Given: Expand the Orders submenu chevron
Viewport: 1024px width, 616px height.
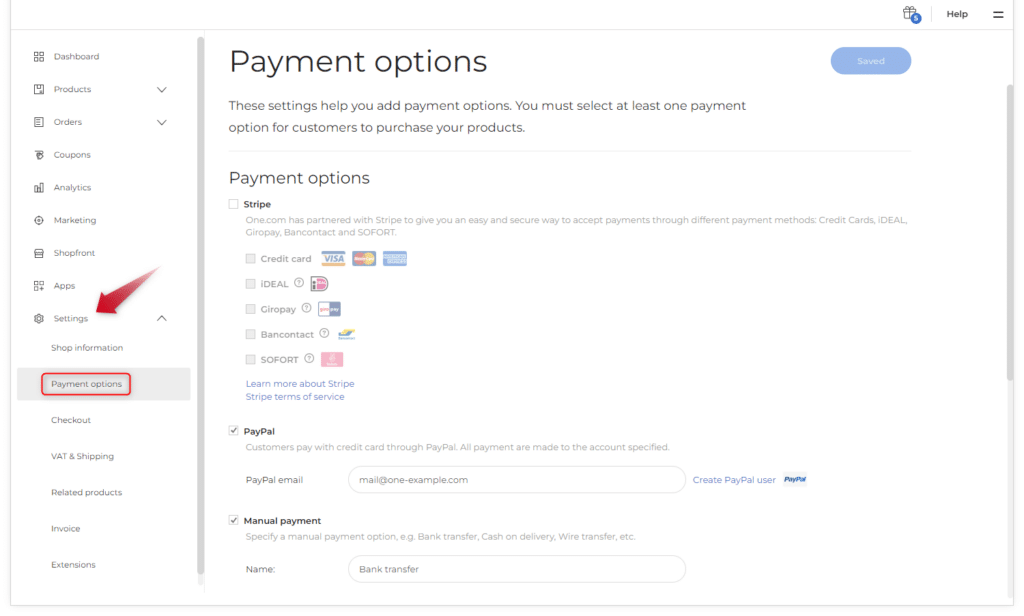Looking at the screenshot, I should tap(162, 122).
